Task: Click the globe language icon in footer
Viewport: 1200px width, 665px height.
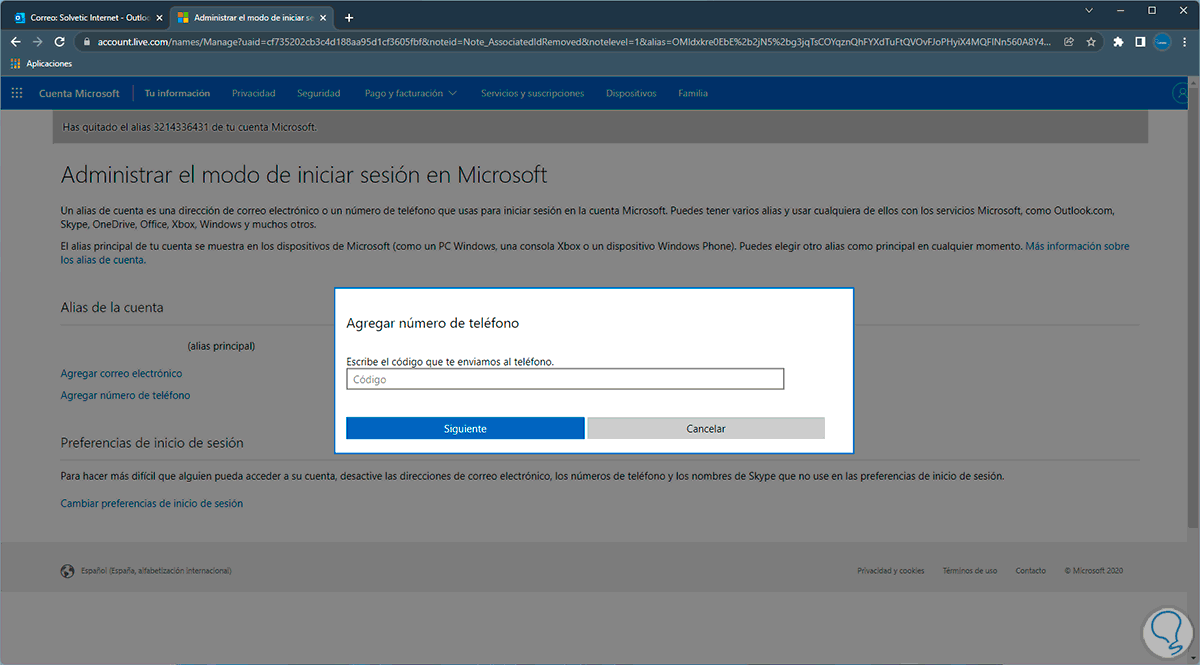Action: 67,571
